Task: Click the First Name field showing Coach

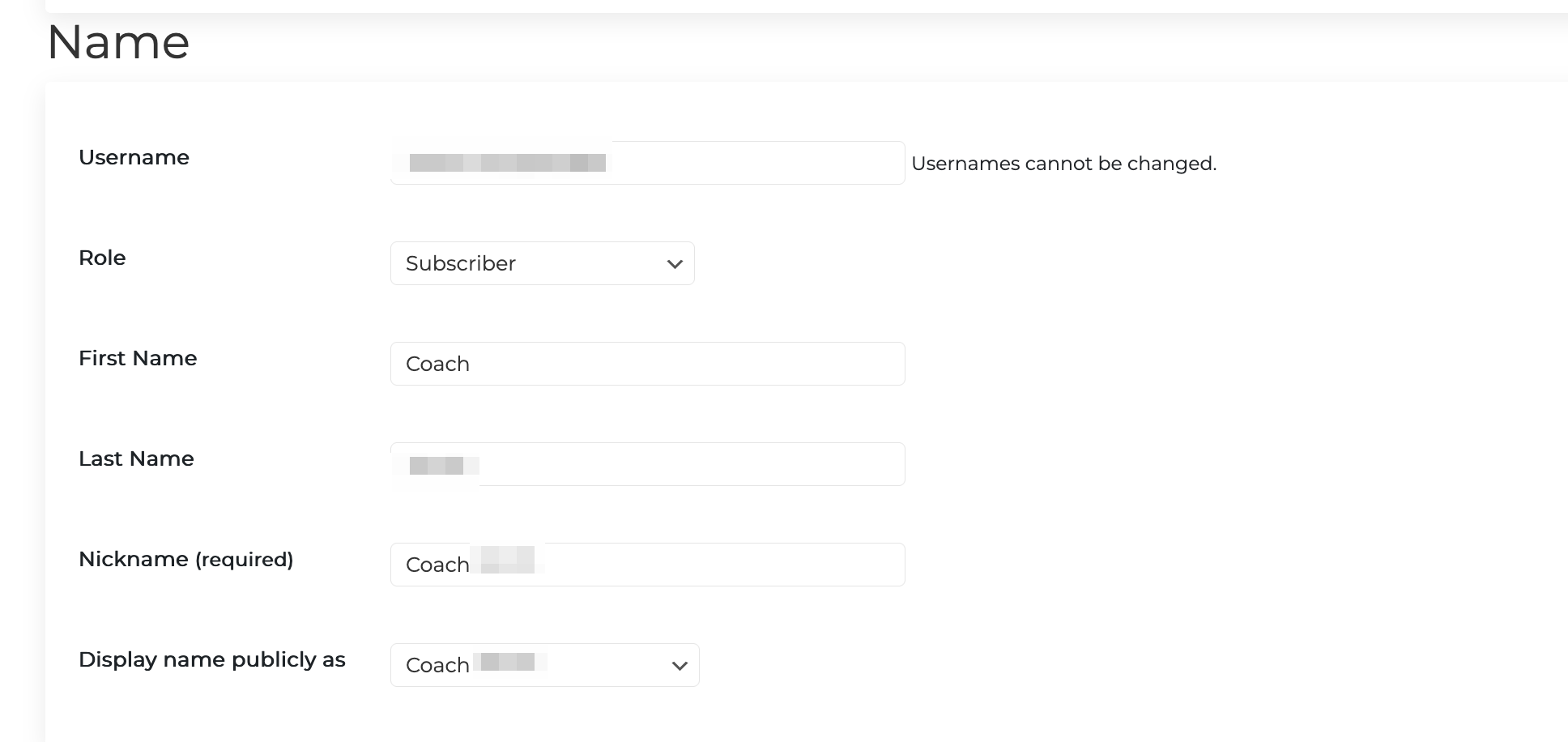Action: tap(646, 364)
